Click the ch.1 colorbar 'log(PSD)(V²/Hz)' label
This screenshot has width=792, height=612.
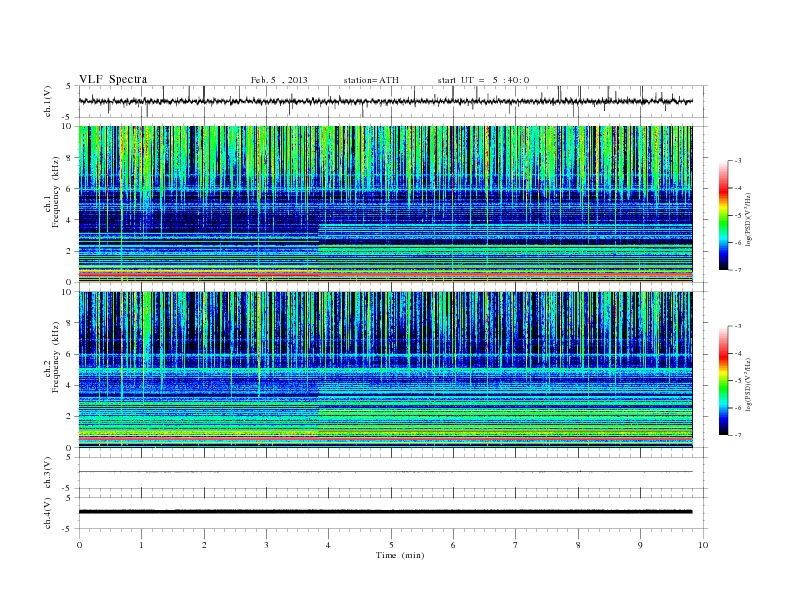[x=748, y=219]
